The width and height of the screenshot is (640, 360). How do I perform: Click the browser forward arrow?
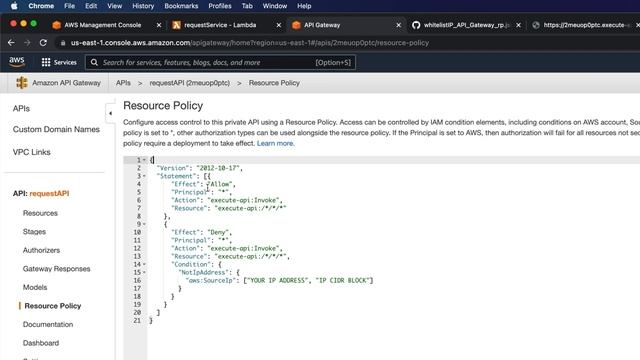[x=27, y=43]
